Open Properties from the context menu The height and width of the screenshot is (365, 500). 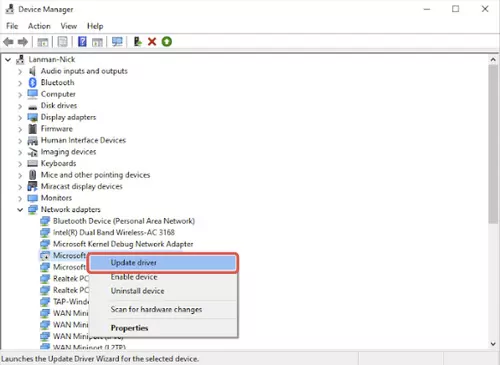click(163, 328)
